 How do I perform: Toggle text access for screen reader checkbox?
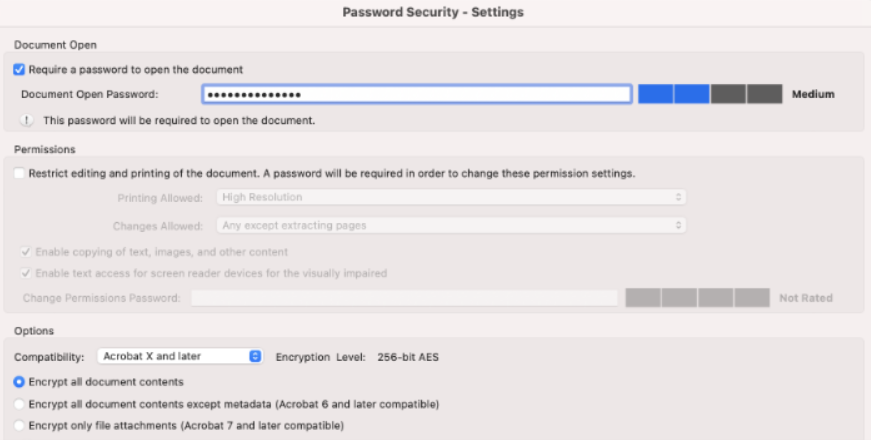[x=26, y=273]
